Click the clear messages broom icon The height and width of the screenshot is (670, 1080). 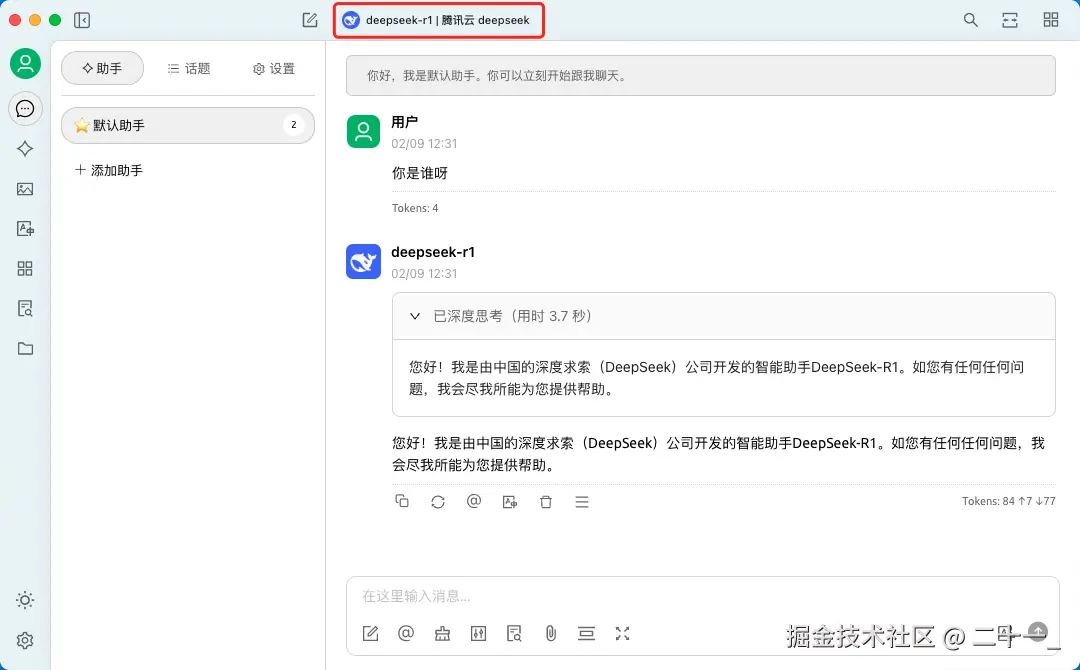442,634
